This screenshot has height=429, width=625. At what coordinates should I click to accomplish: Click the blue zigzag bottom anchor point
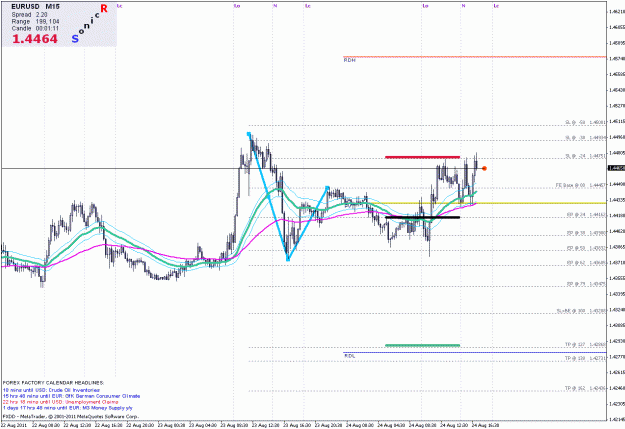point(288,260)
